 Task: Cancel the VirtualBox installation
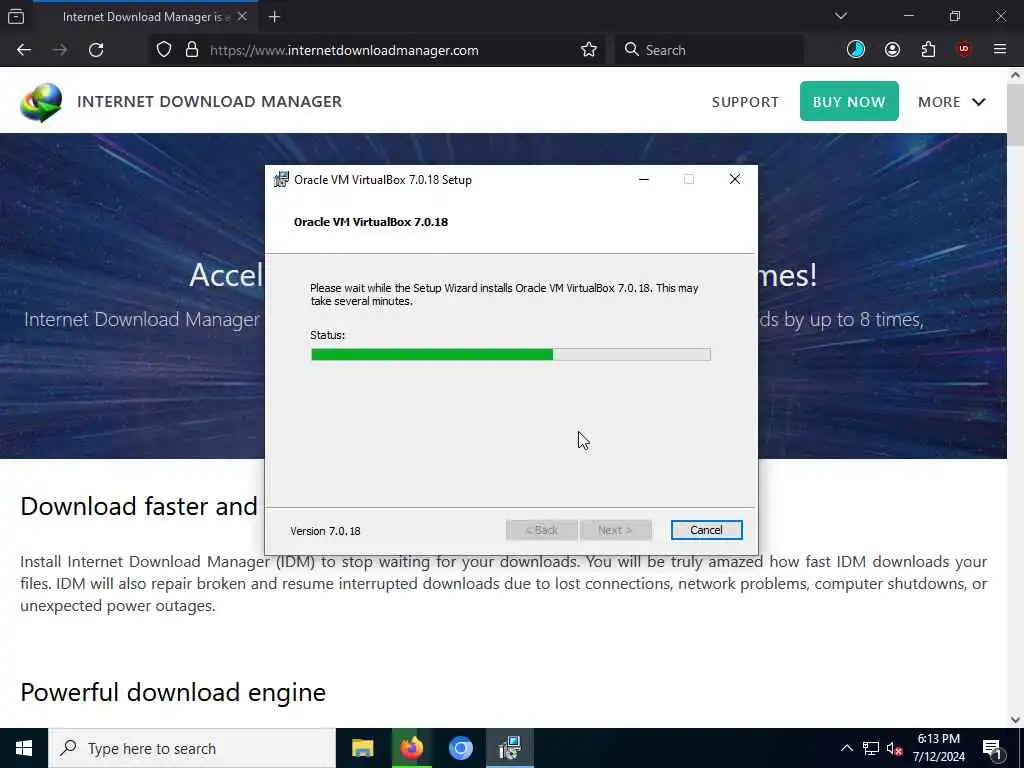pyautogui.click(x=706, y=530)
